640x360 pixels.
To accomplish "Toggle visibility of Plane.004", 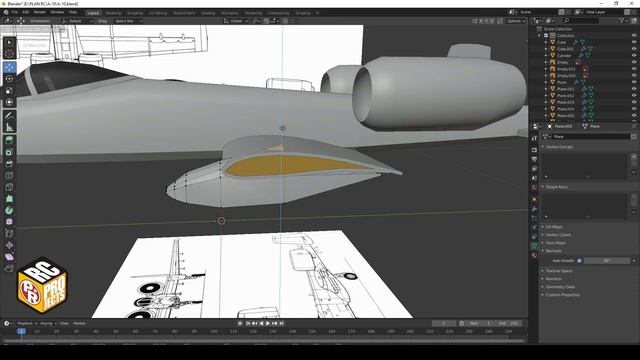I will click(x=634, y=109).
